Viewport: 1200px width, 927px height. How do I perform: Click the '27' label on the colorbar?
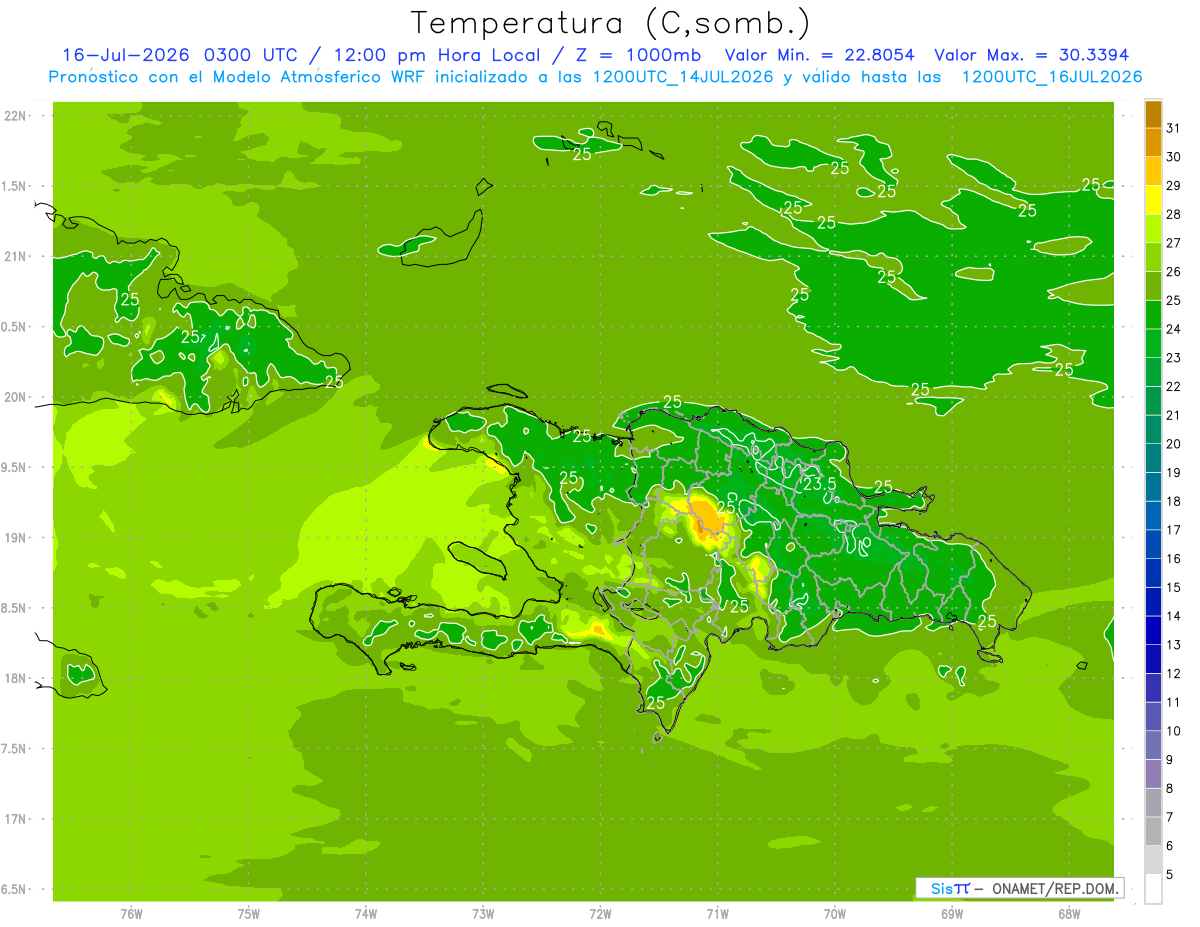1174,243
